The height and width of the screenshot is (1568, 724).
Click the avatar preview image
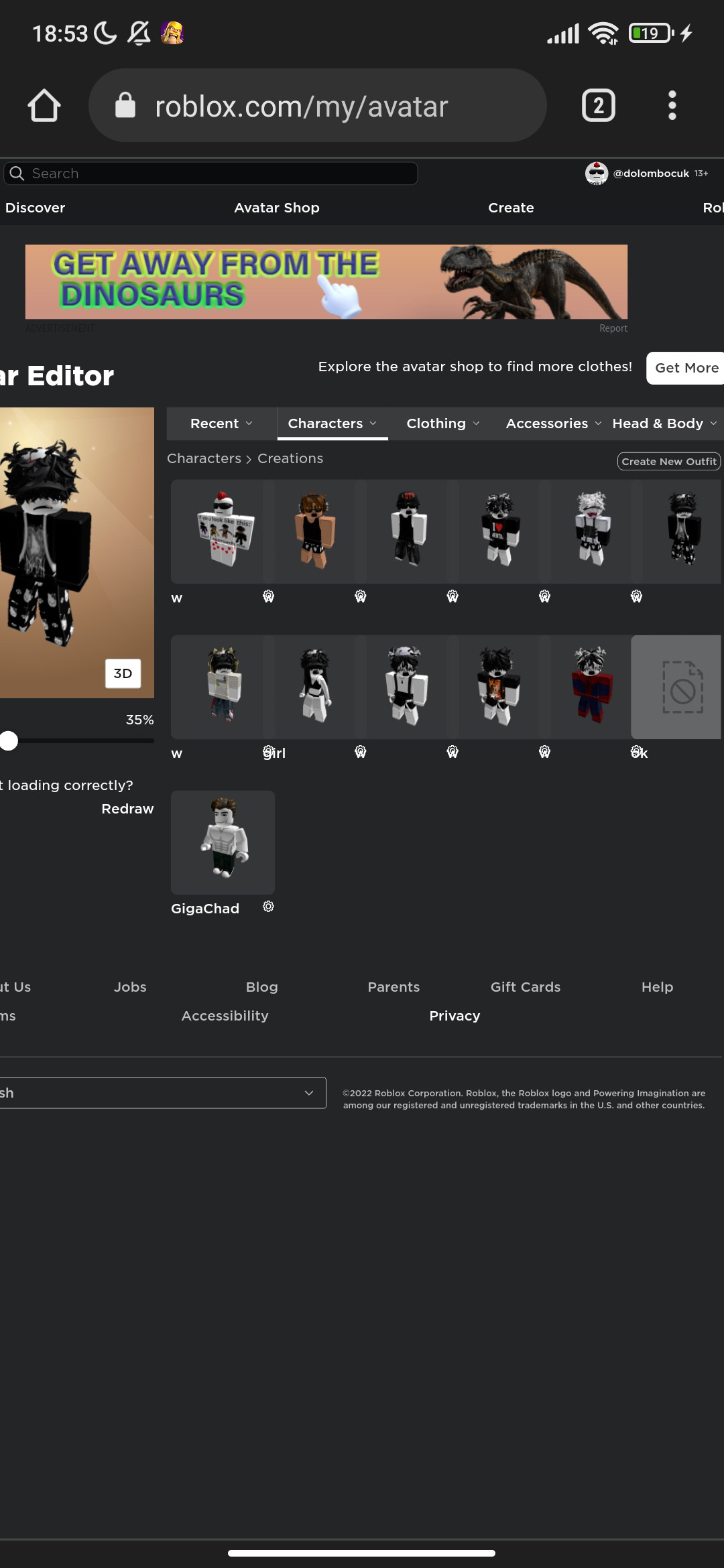[77, 553]
